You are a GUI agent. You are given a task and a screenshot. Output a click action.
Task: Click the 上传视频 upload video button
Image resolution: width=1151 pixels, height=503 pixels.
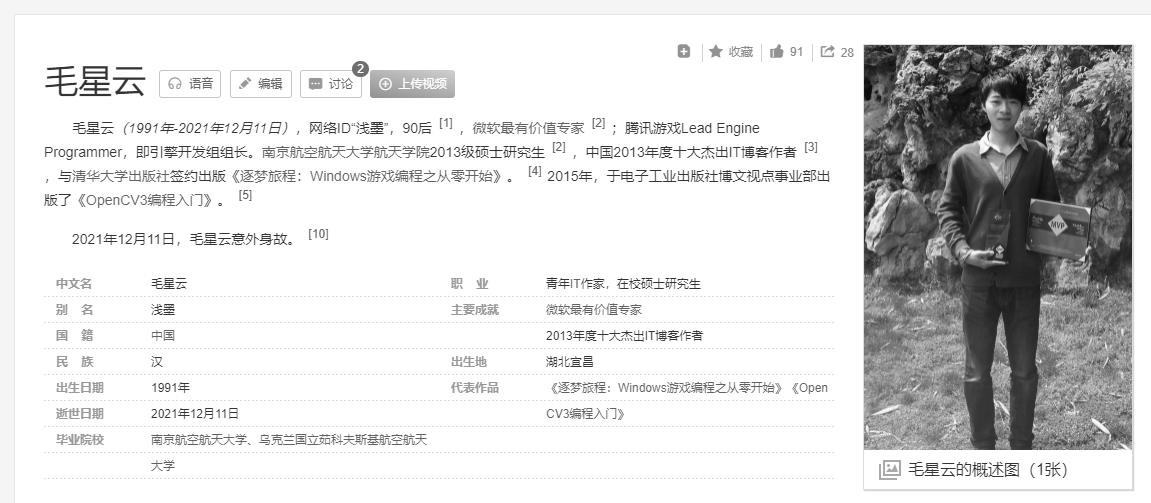(x=412, y=84)
